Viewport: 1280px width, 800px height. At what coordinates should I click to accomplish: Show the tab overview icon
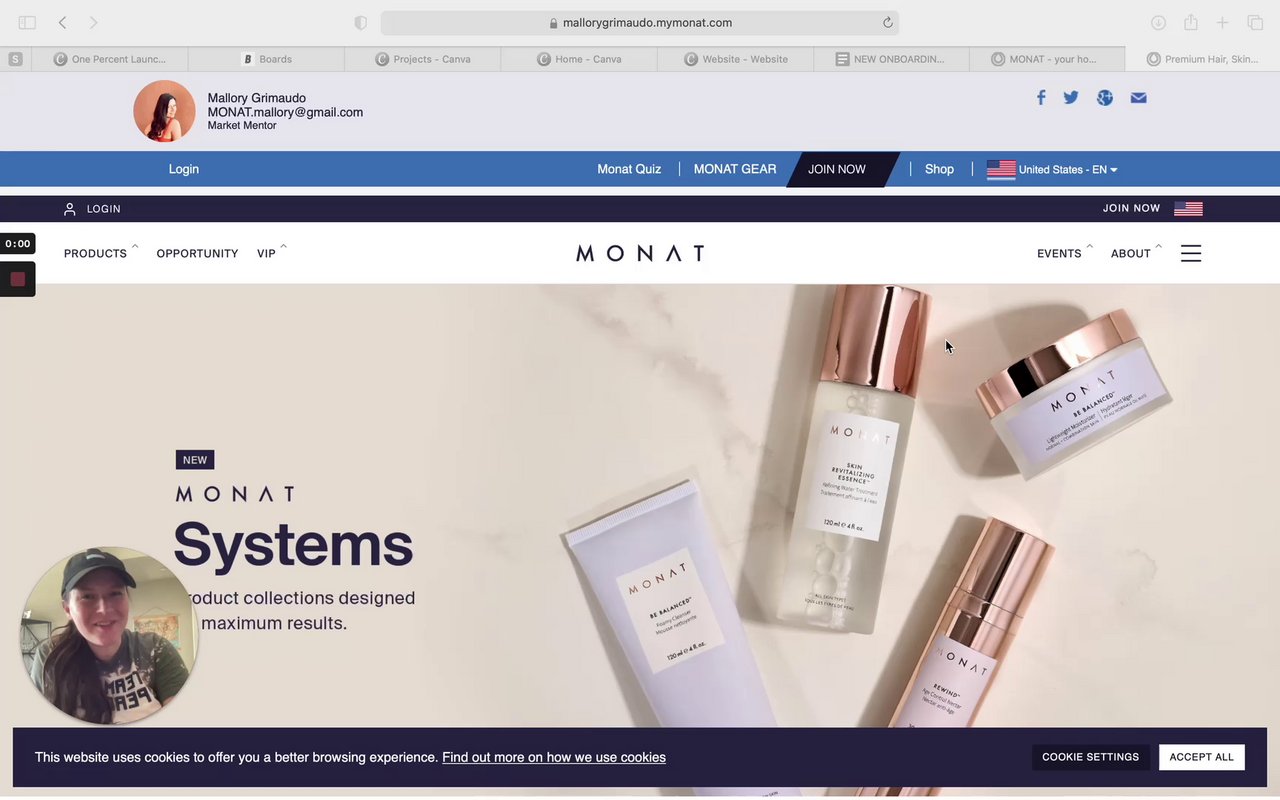coord(1255,22)
